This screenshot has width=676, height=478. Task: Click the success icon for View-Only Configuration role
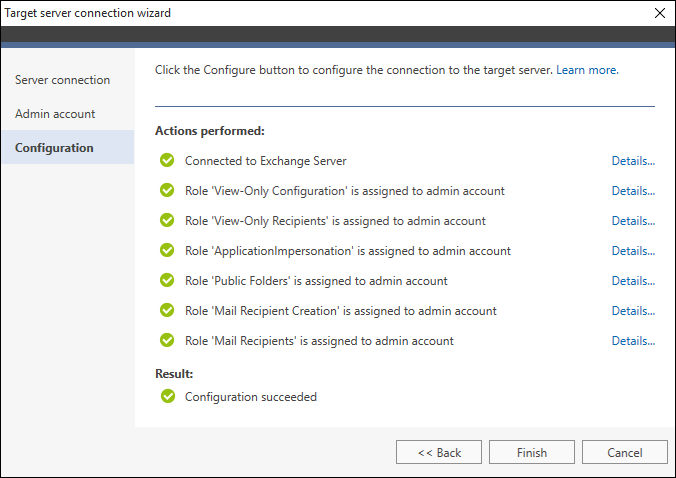167,190
